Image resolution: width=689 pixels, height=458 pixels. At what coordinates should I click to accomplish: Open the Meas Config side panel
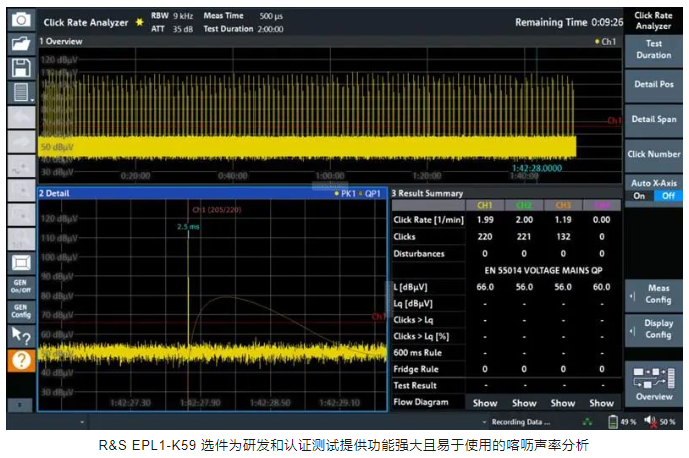point(654,294)
